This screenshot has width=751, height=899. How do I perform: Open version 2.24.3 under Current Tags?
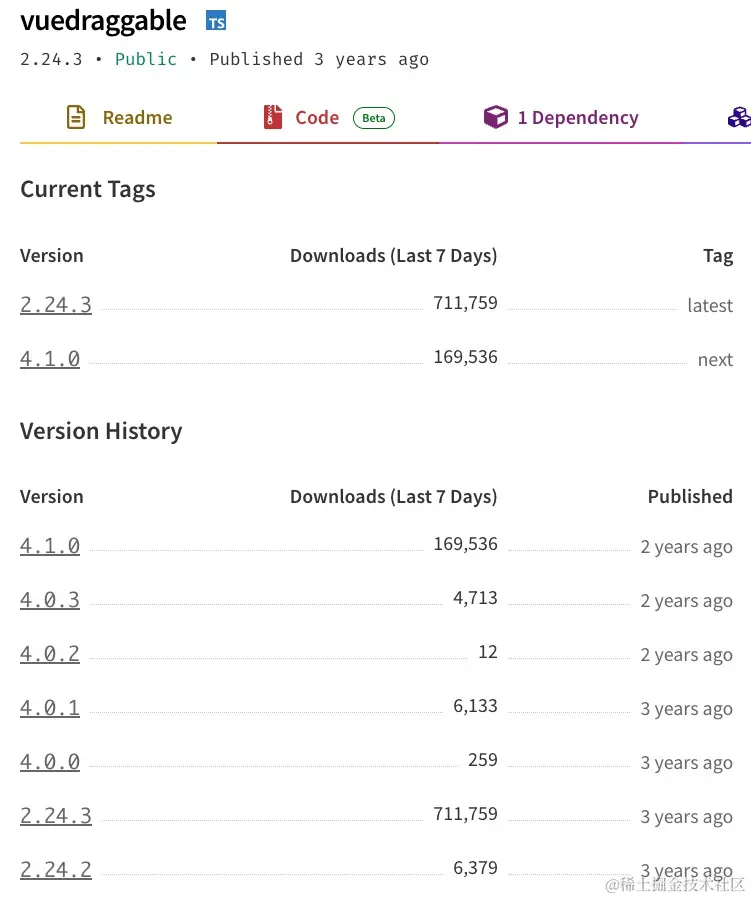click(56, 304)
